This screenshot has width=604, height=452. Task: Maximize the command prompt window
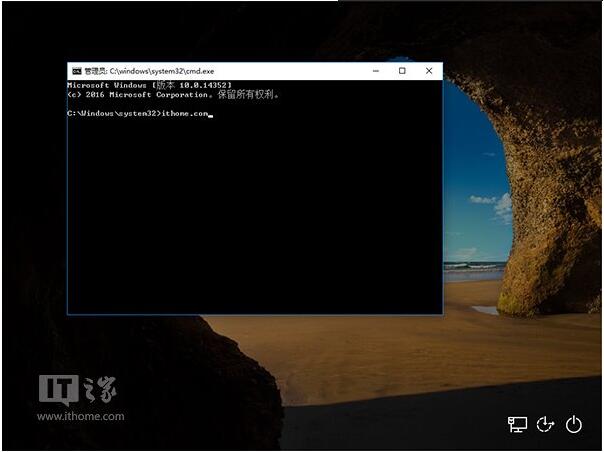coord(402,71)
